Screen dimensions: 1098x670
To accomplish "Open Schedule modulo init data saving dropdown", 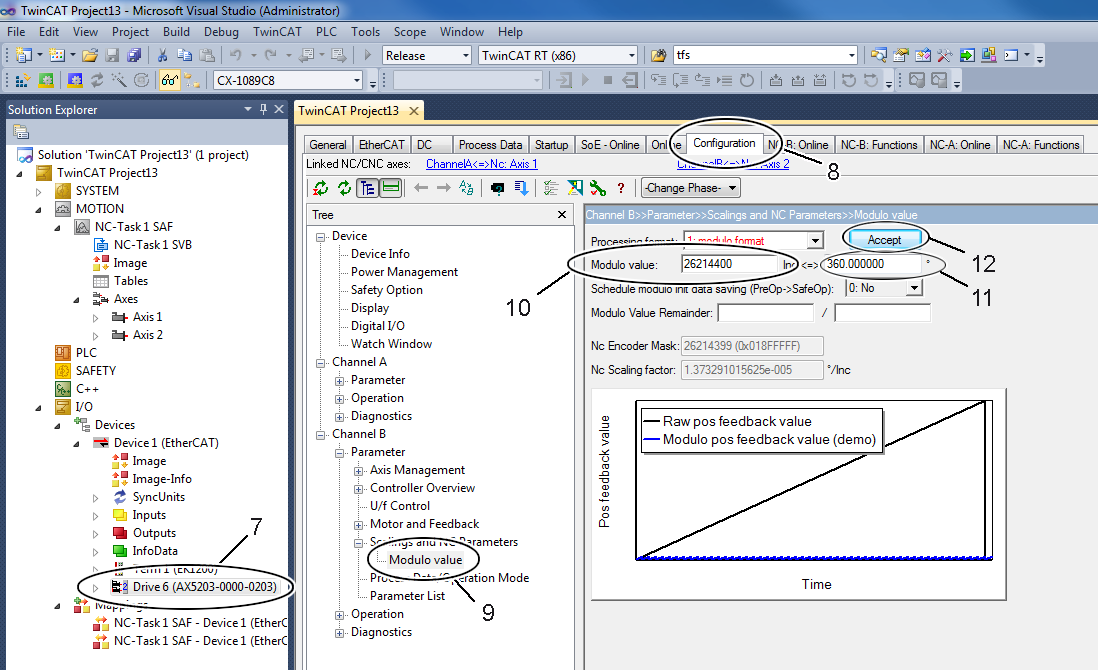I will 914,288.
